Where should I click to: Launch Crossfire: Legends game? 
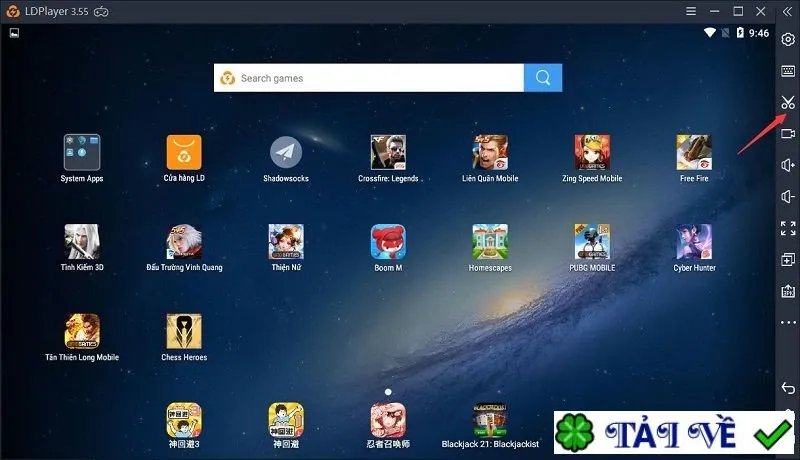388,152
